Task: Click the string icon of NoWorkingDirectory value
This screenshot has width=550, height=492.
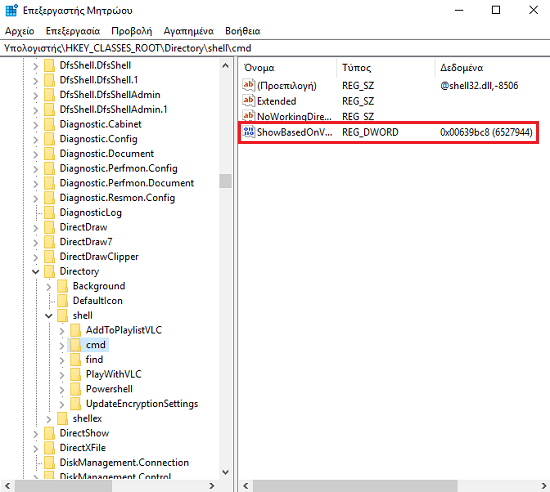Action: pos(249,116)
